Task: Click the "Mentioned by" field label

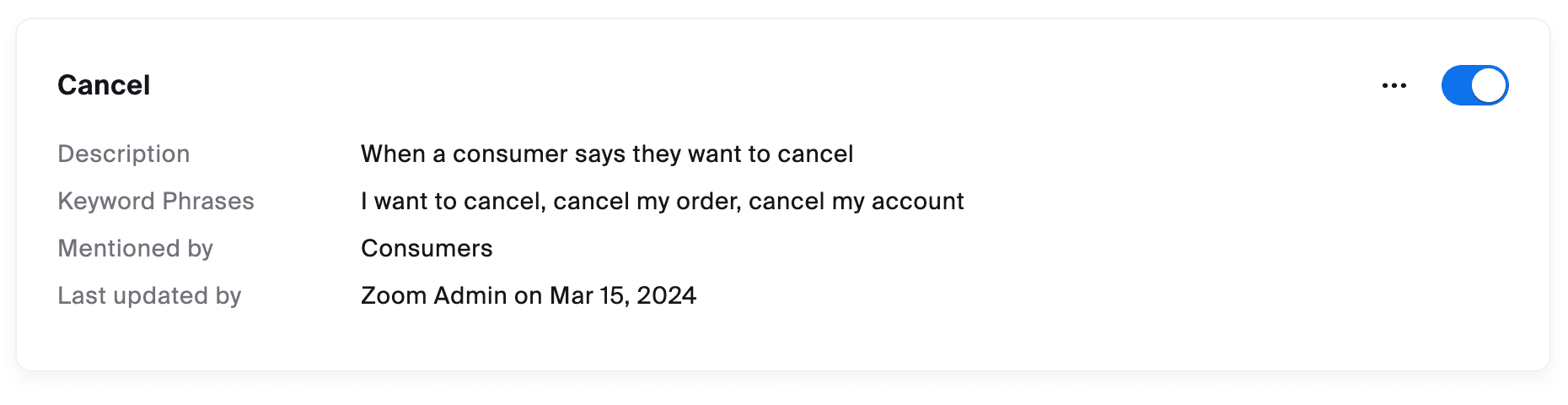Action: pos(135,248)
